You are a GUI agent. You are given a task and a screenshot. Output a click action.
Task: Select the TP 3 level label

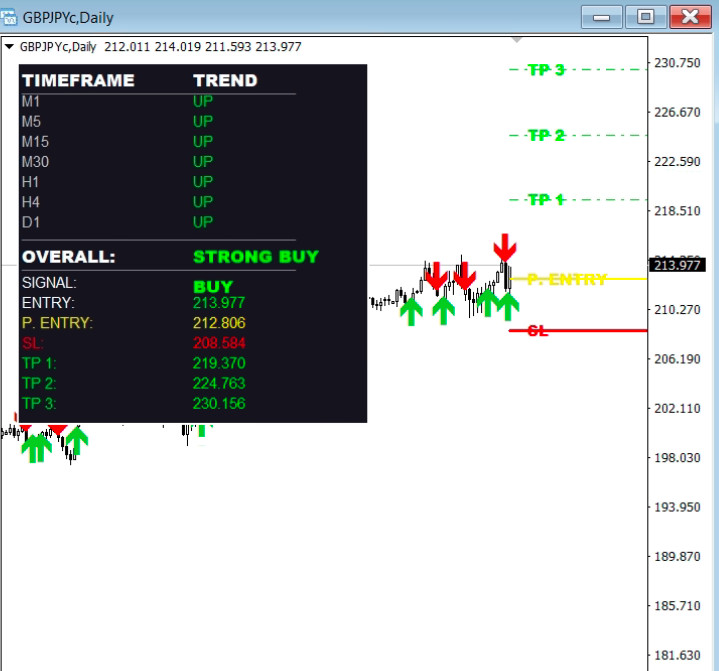coord(546,70)
